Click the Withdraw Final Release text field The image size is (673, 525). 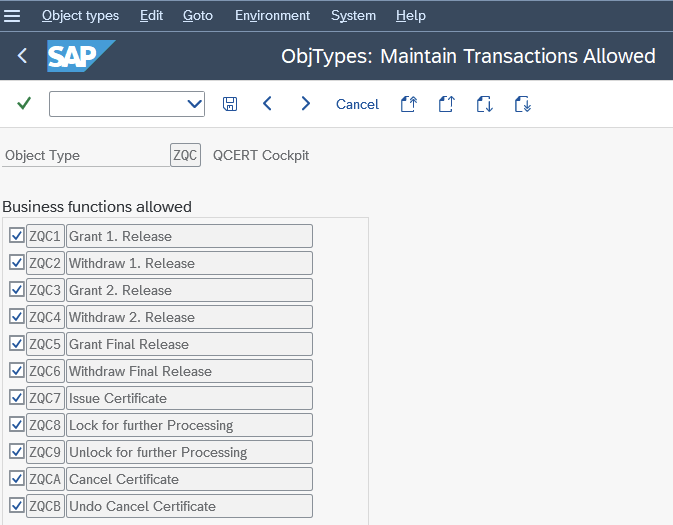[x=188, y=371]
